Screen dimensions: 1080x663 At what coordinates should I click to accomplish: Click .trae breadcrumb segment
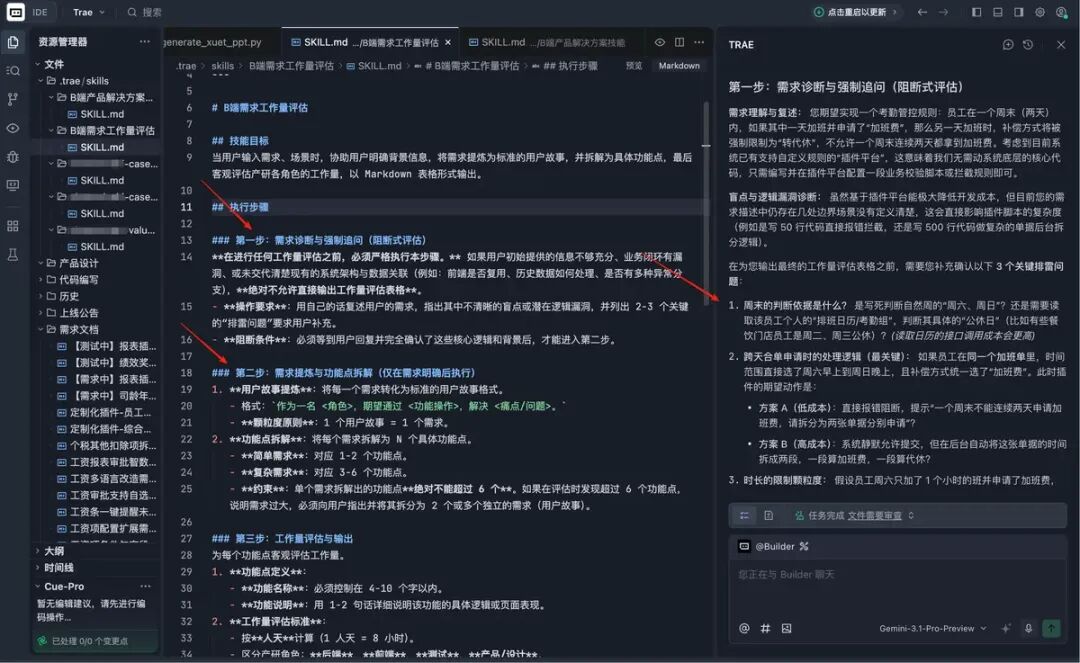coord(186,65)
